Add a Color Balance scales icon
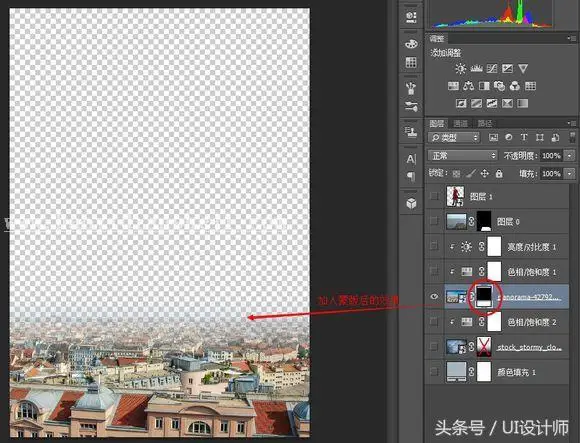 [469, 86]
